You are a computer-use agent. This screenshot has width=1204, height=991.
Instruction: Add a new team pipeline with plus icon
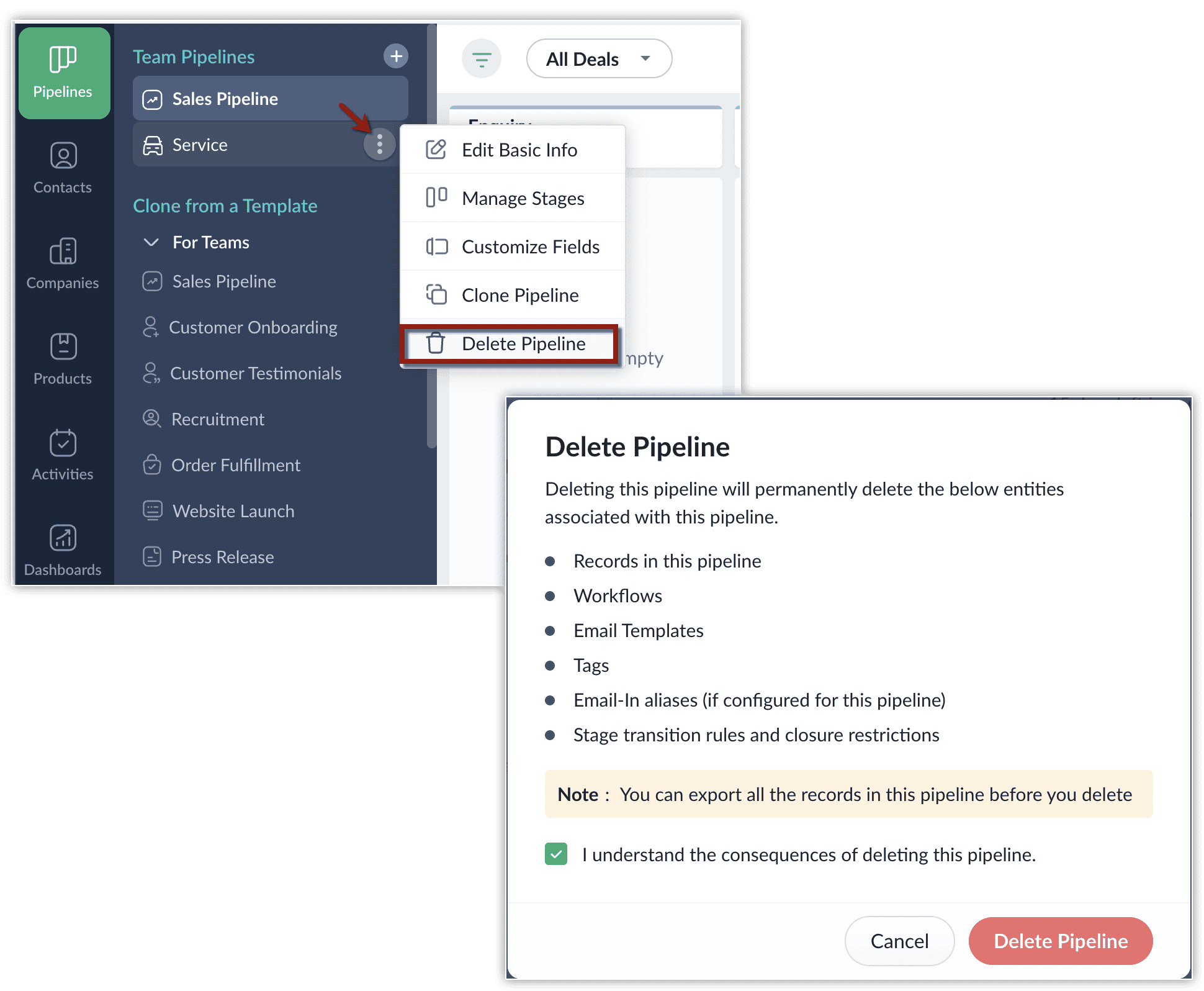click(395, 56)
